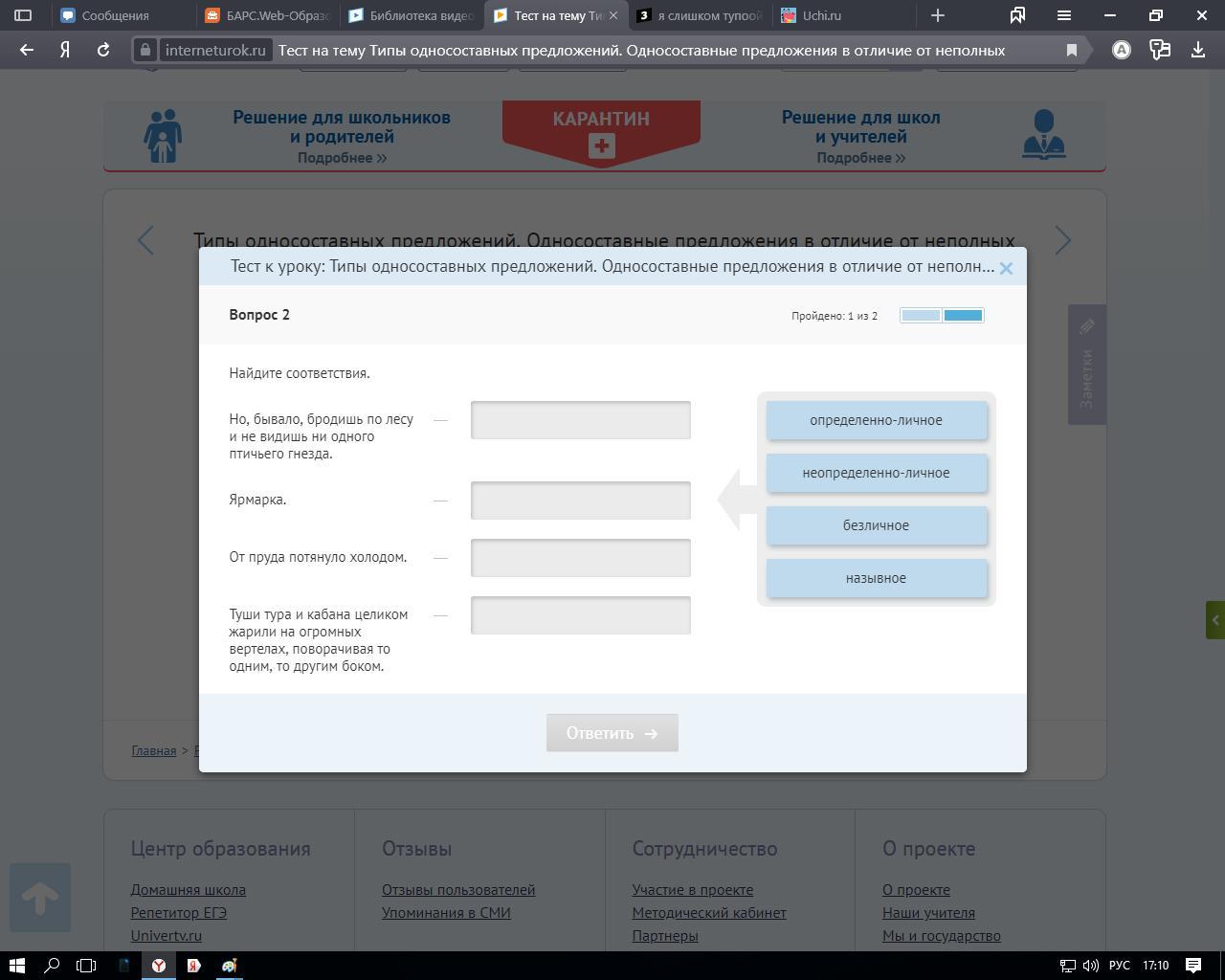Viewport: 1225px width, 980px height.
Task: Switch to the Uchi.ru tab
Action: [x=821, y=15]
